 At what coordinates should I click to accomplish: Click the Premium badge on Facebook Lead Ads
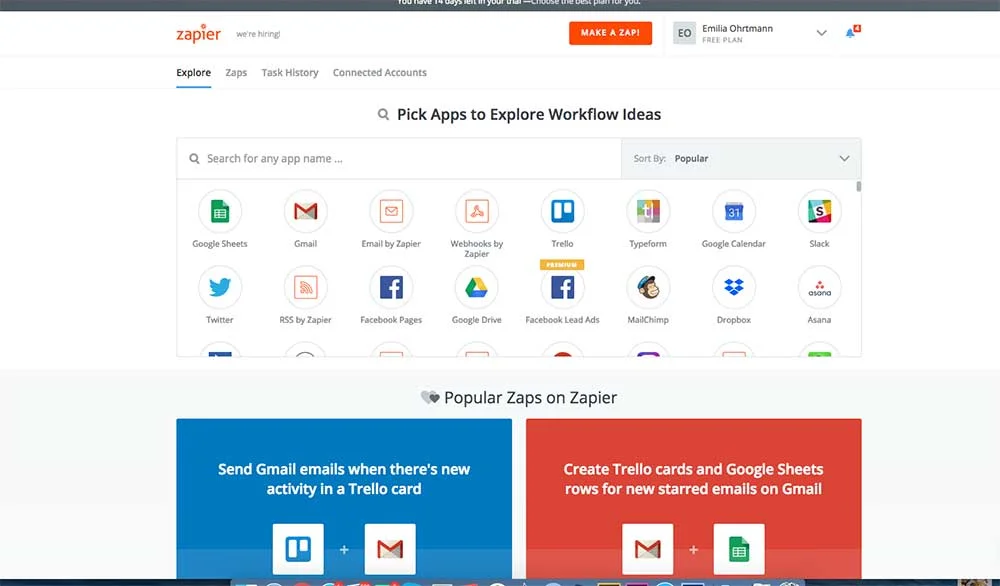click(562, 265)
